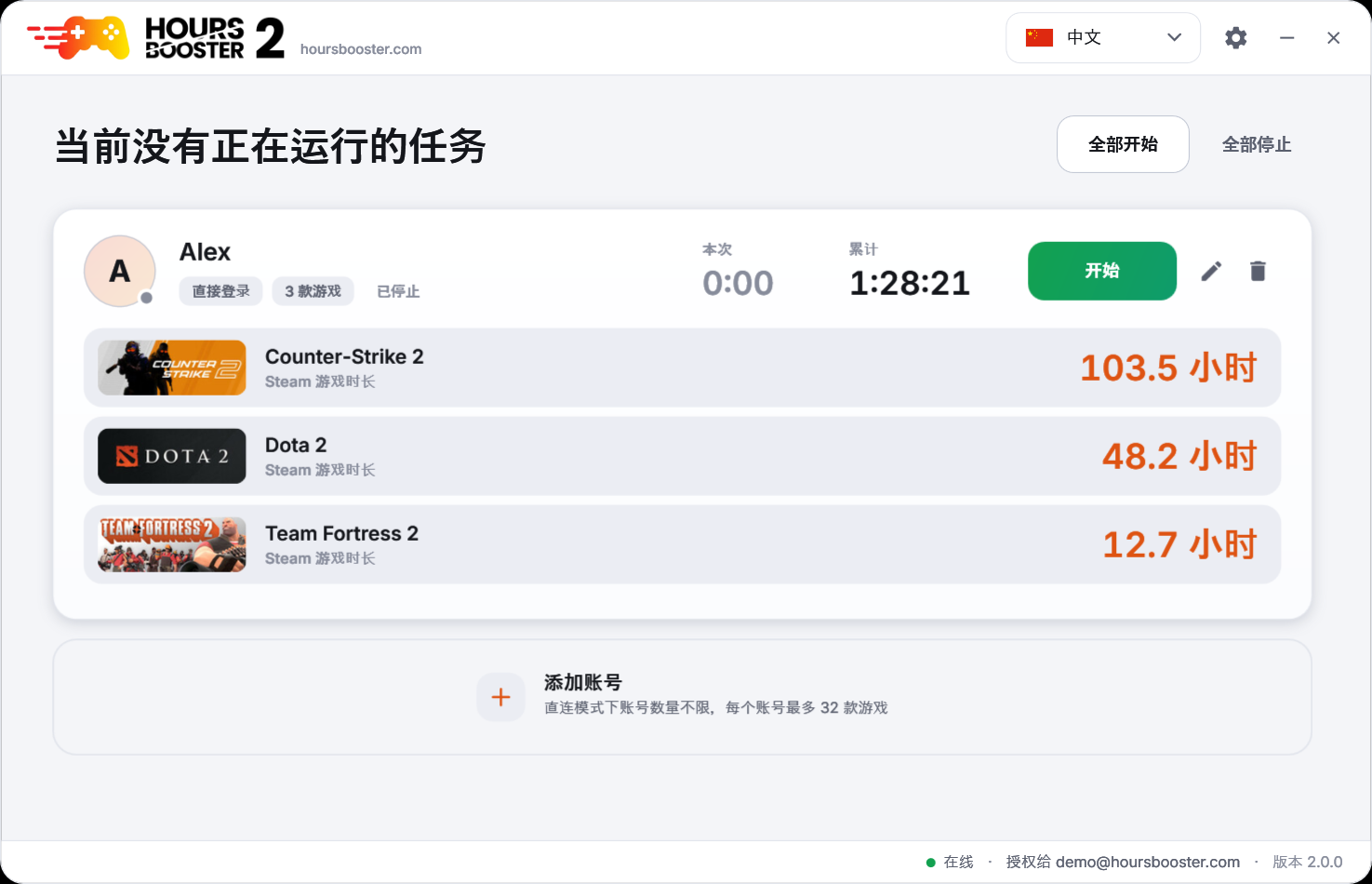Click the 3 款游戏 tag
Viewport: 1372px width, 884px height.
tap(313, 291)
